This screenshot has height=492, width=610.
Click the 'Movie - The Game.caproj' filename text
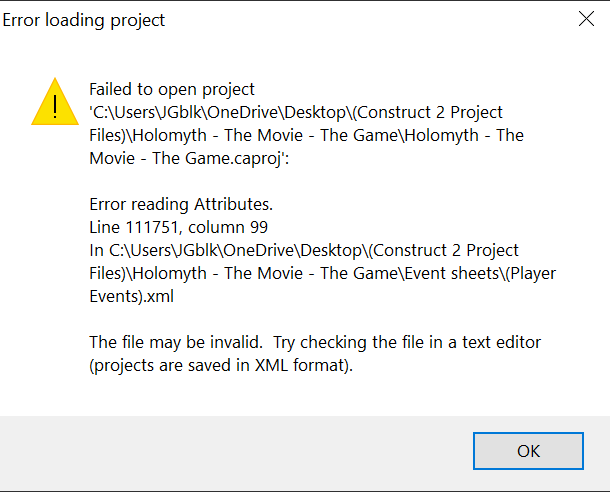click(x=189, y=158)
